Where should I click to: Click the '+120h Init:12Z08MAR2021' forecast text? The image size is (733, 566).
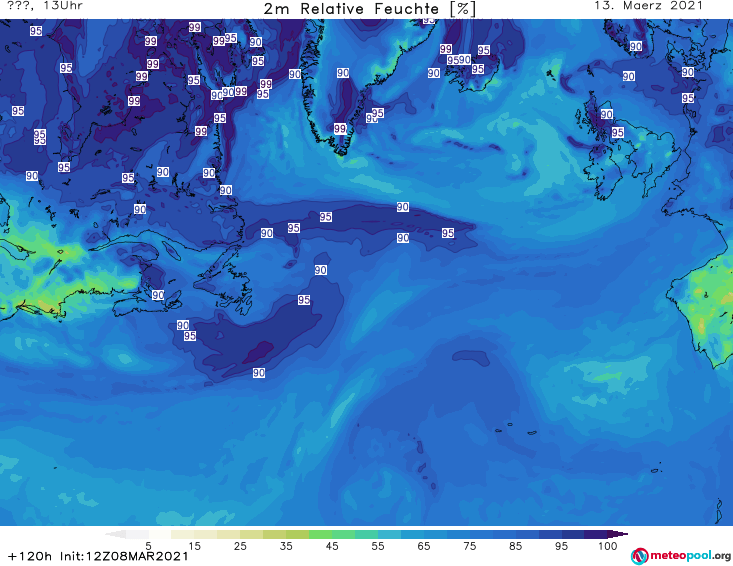coord(98,556)
